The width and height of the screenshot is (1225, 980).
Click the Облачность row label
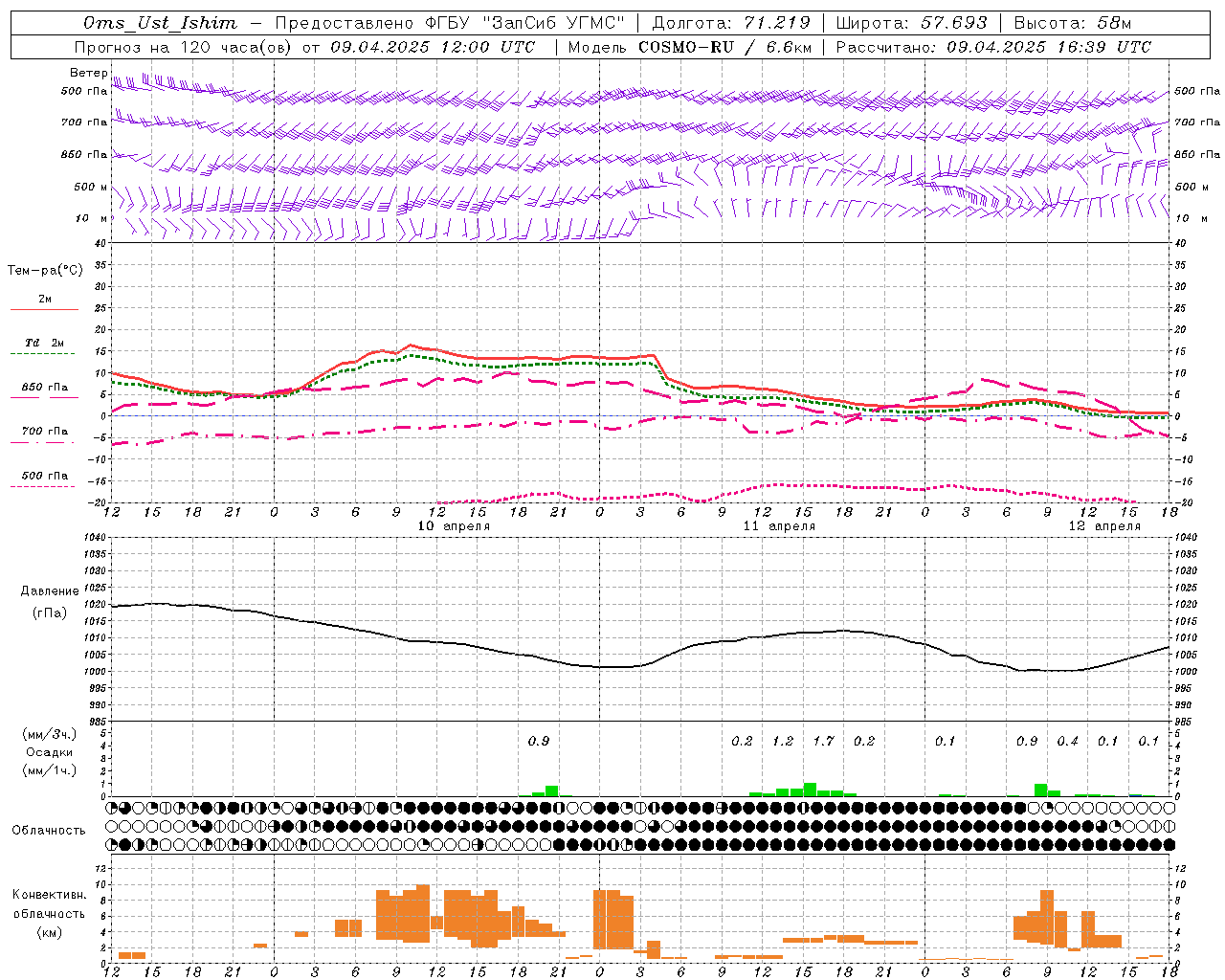pyautogui.click(x=50, y=830)
